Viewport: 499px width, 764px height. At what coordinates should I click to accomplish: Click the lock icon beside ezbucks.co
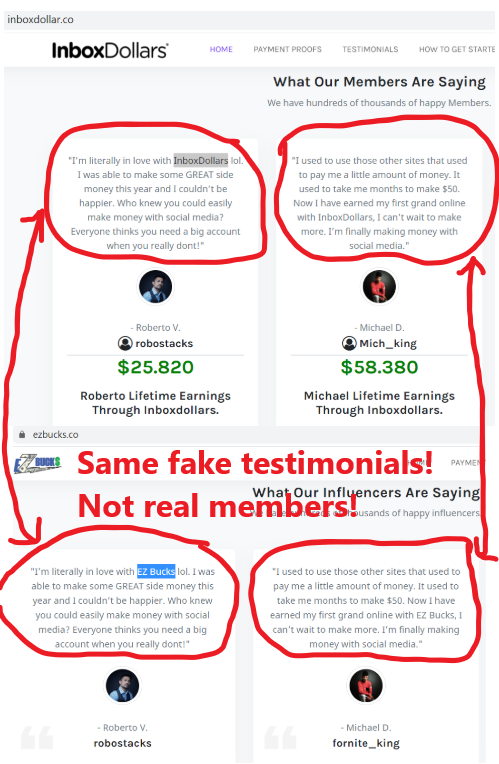(x=22, y=434)
